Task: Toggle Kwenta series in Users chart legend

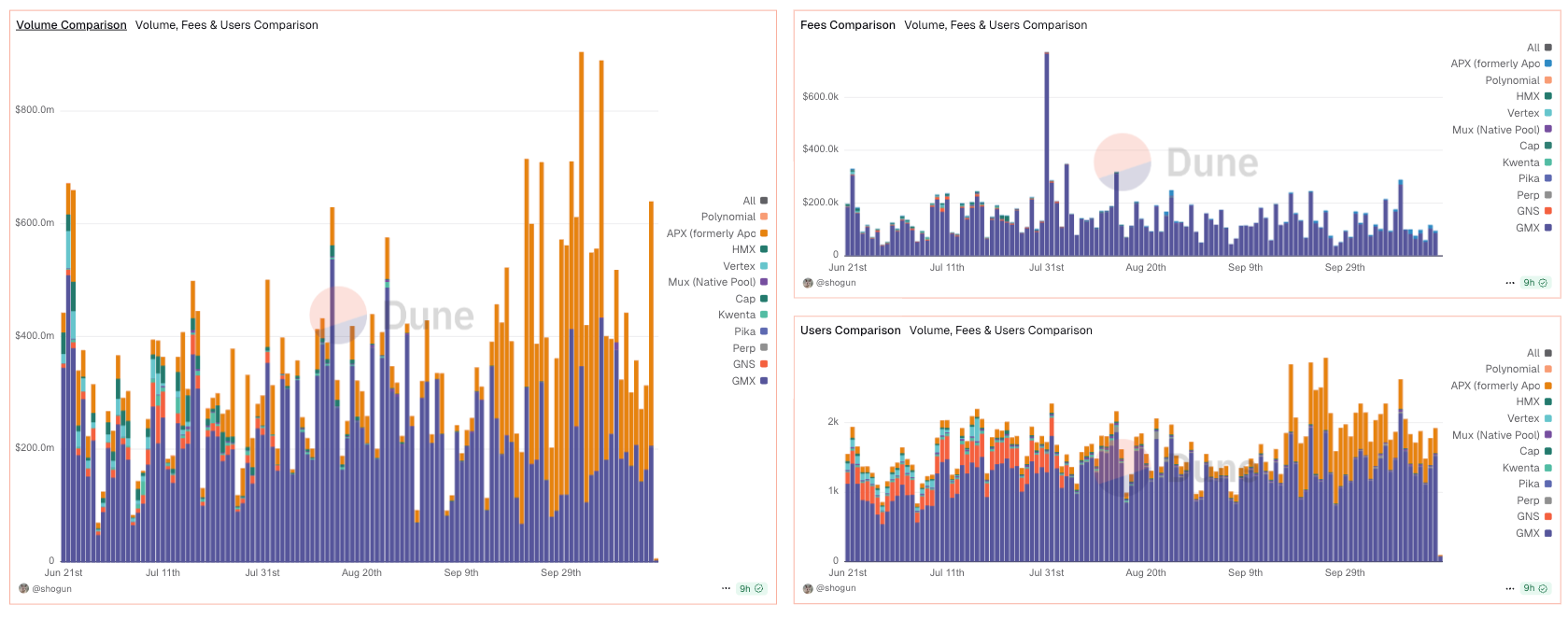Action: click(x=1520, y=468)
